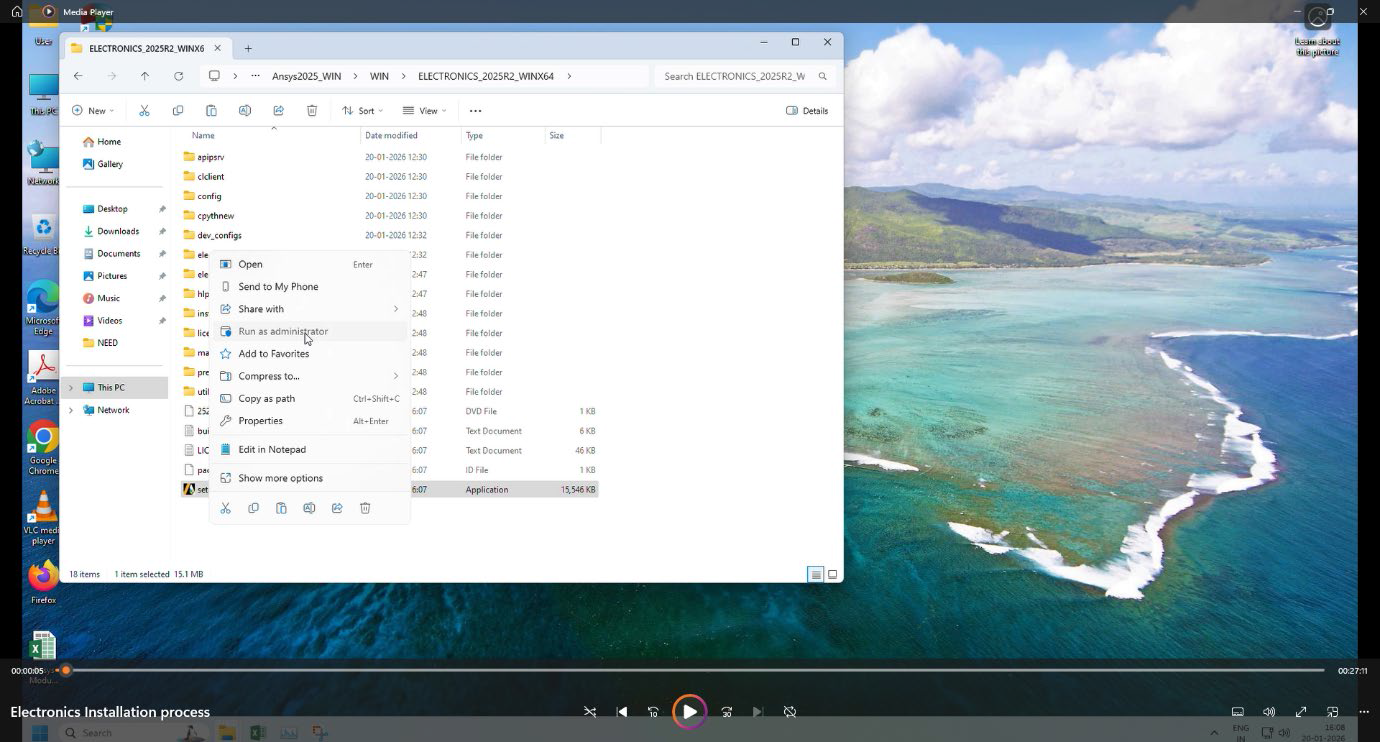This screenshot has height=742, width=1380.
Task: Open the Sort dropdown
Action: (362, 111)
